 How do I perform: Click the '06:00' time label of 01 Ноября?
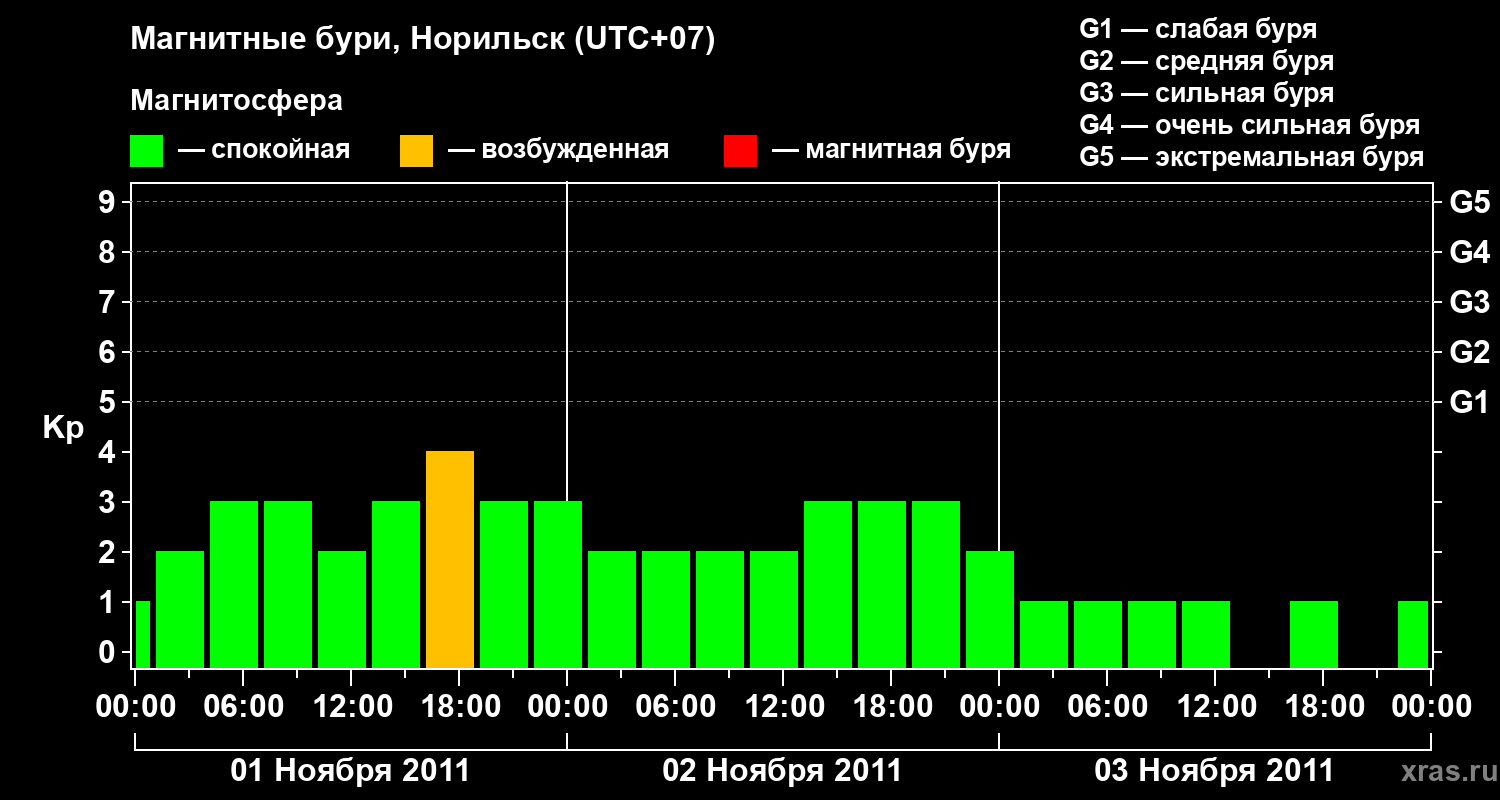243,707
